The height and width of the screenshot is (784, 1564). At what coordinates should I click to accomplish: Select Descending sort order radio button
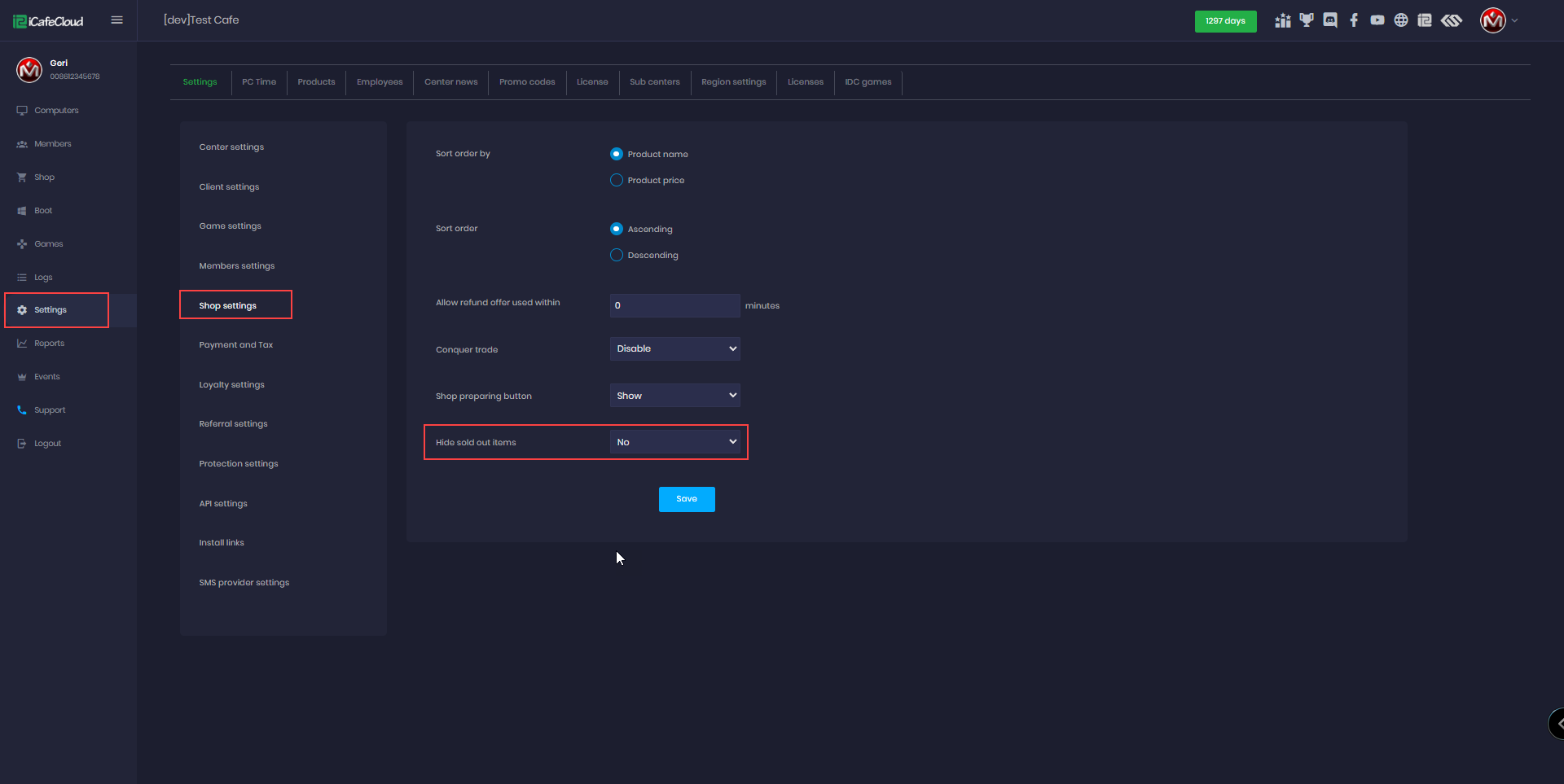point(617,255)
